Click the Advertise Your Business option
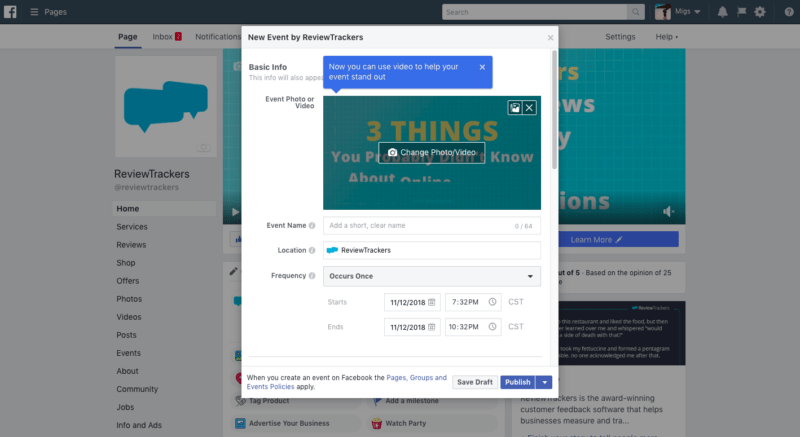This screenshot has height=437, width=800. click(x=295, y=423)
